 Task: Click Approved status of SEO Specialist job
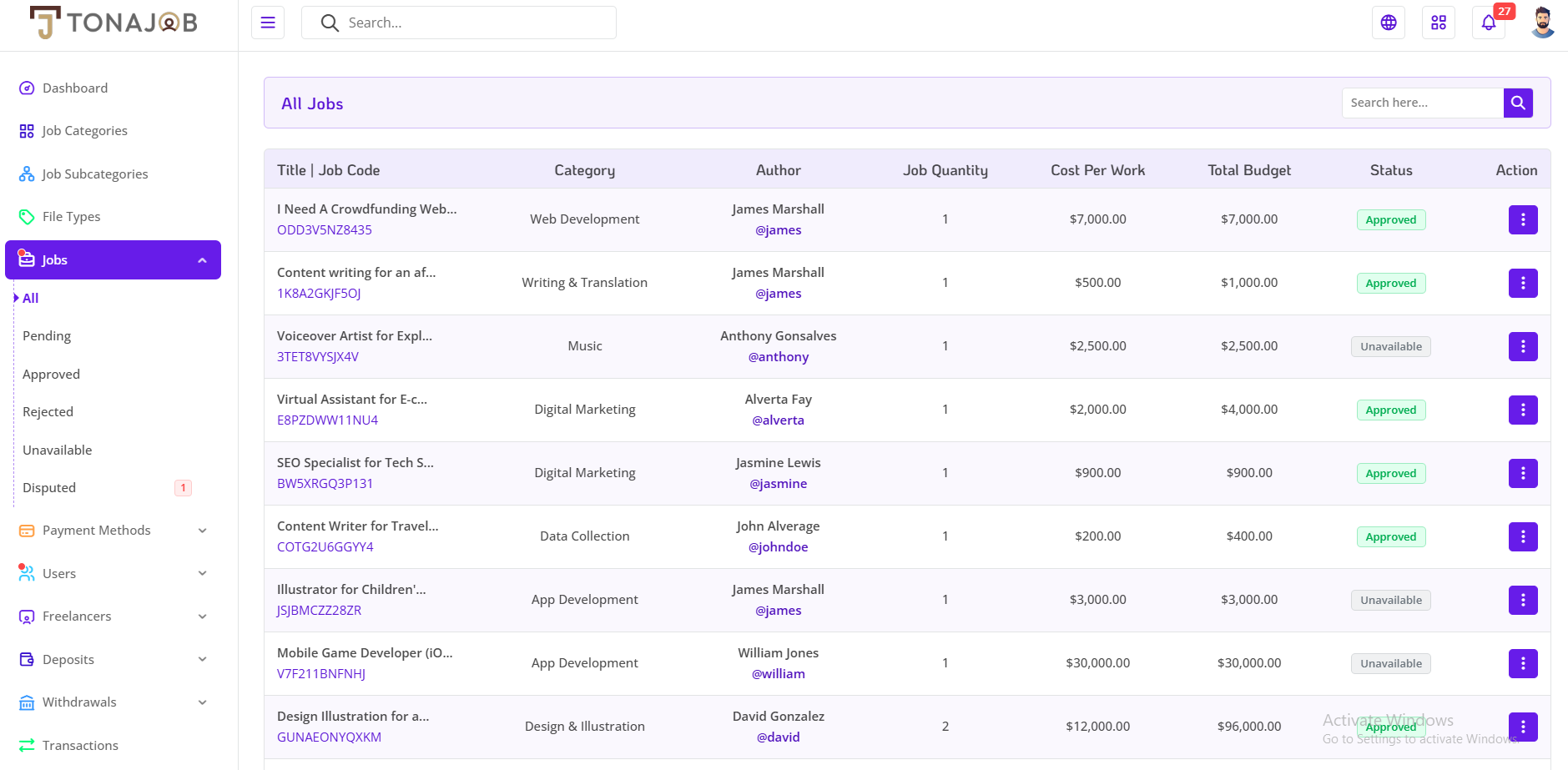(x=1391, y=473)
